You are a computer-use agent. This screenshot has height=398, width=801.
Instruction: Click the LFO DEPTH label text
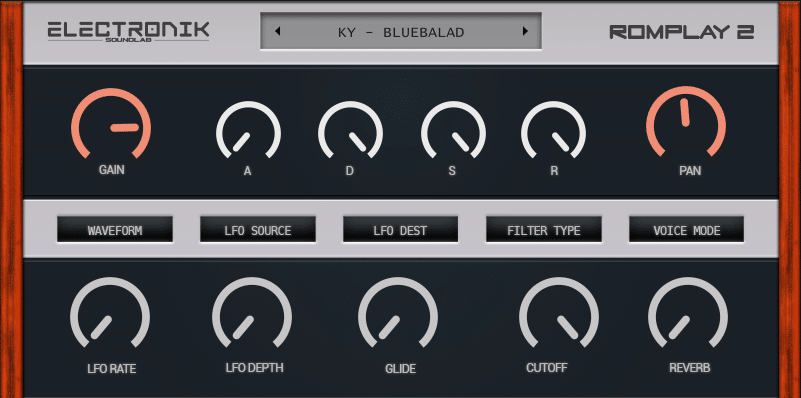click(254, 368)
